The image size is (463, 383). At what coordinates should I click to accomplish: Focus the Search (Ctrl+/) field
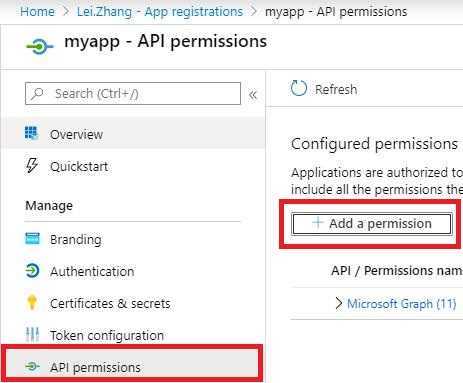[133, 94]
